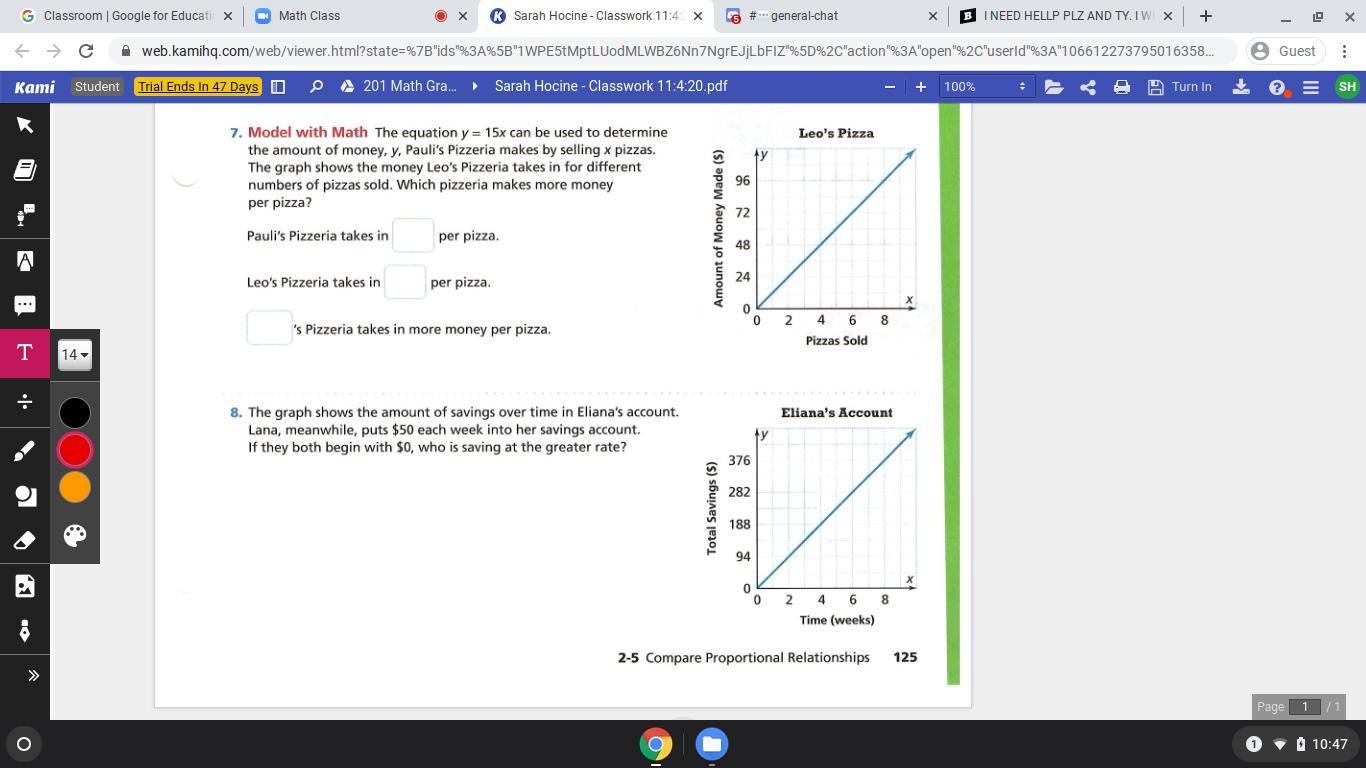Open the 201 Math Gra... Drive folder
This screenshot has width=1366, height=768.
pos(399,87)
